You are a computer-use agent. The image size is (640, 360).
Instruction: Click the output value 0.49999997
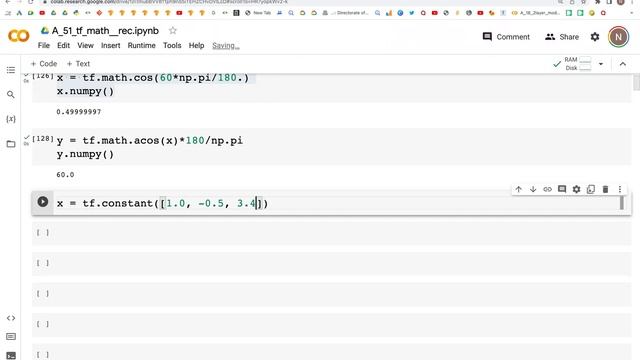(x=79, y=112)
